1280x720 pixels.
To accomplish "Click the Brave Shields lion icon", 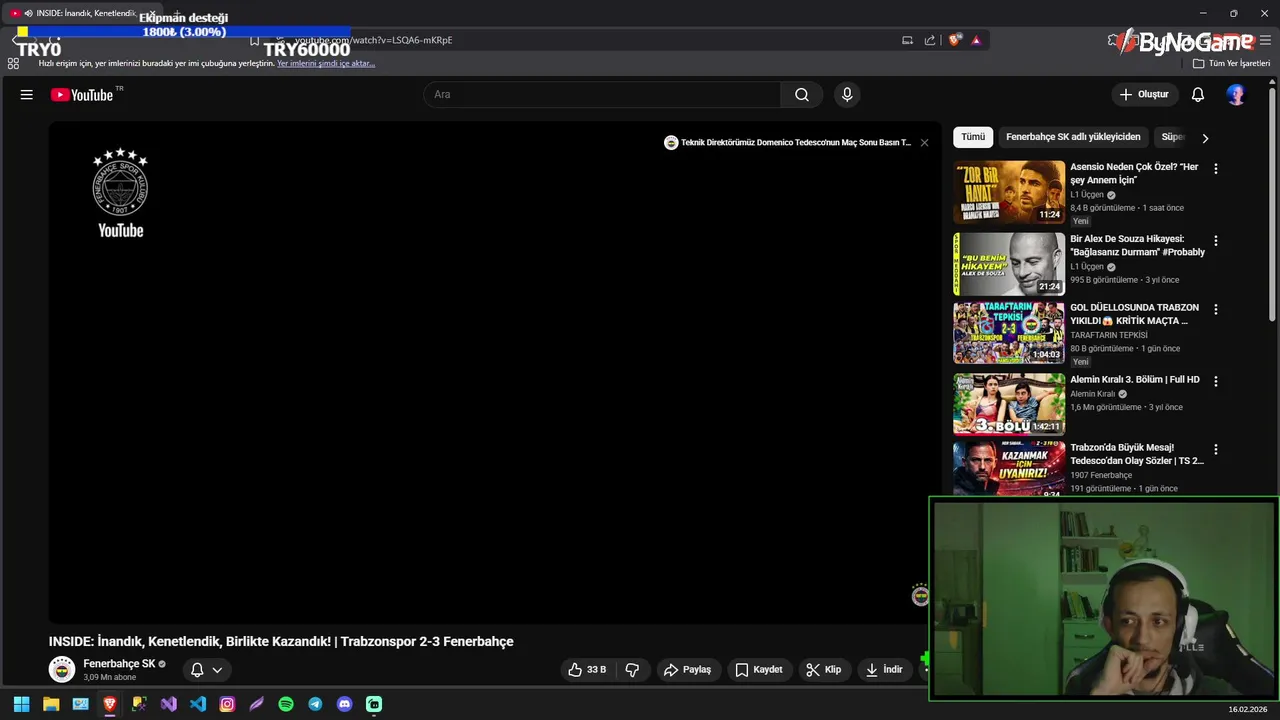I will pos(955,40).
